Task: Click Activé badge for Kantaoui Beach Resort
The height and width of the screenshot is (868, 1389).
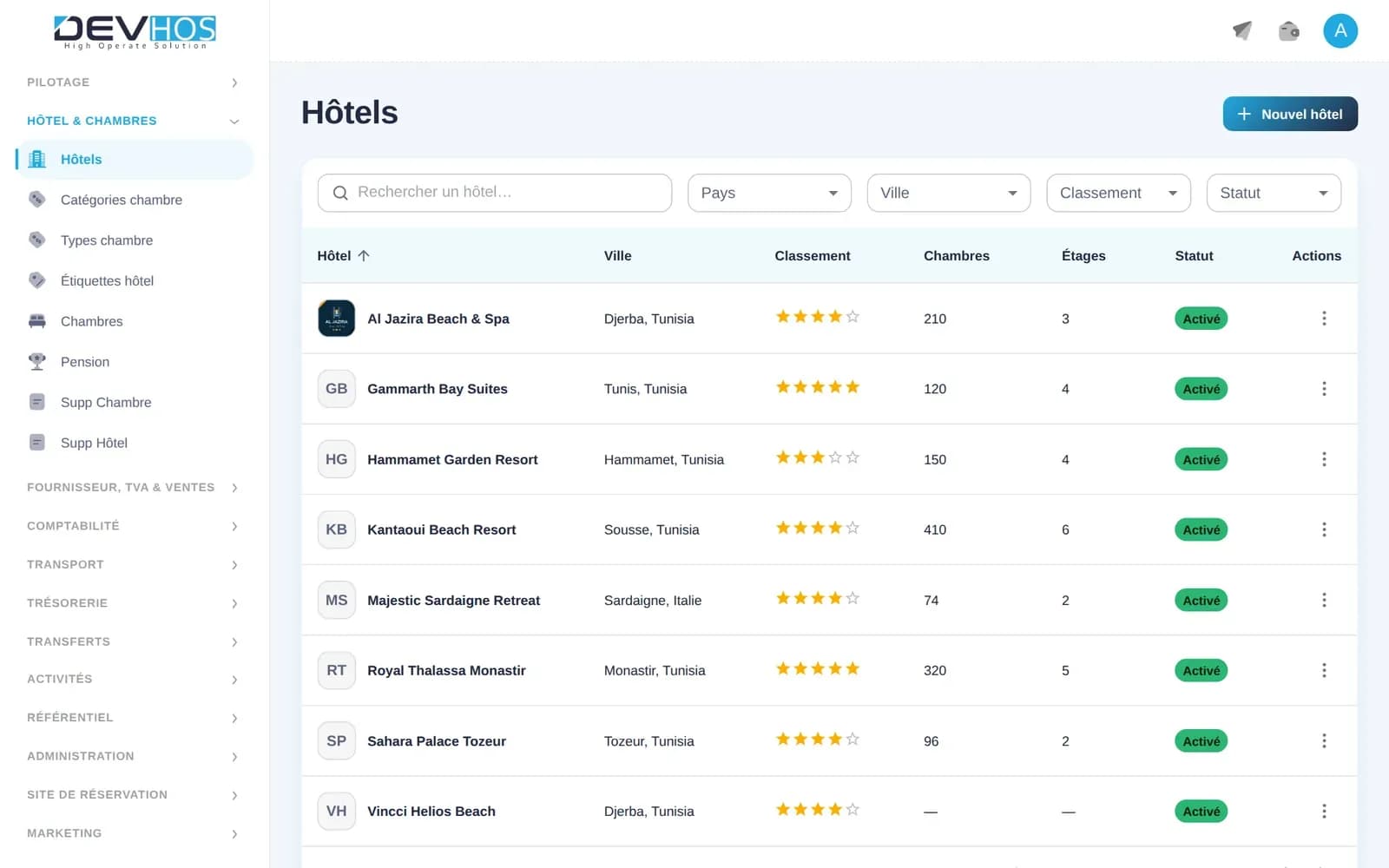Action: (x=1201, y=529)
